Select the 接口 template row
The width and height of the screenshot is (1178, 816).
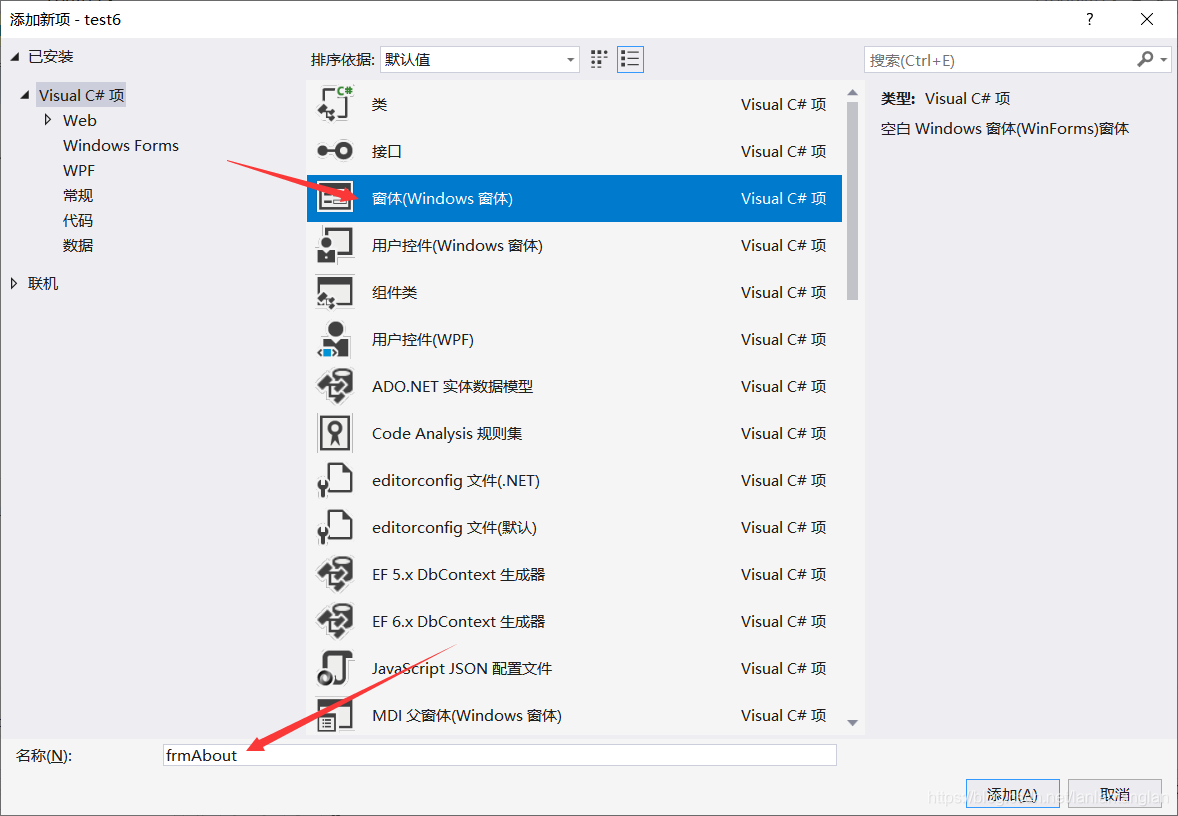click(574, 151)
